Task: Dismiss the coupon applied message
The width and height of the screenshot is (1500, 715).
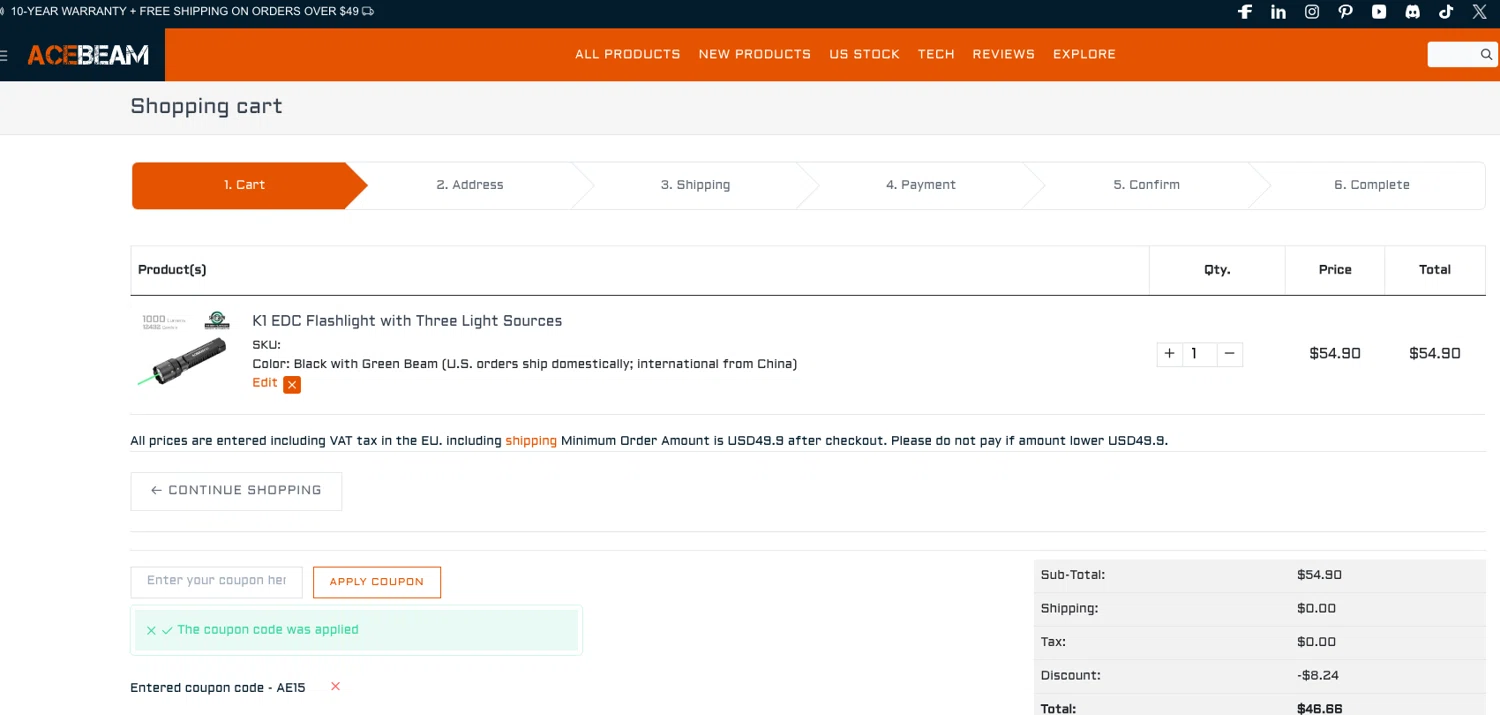Action: (151, 630)
